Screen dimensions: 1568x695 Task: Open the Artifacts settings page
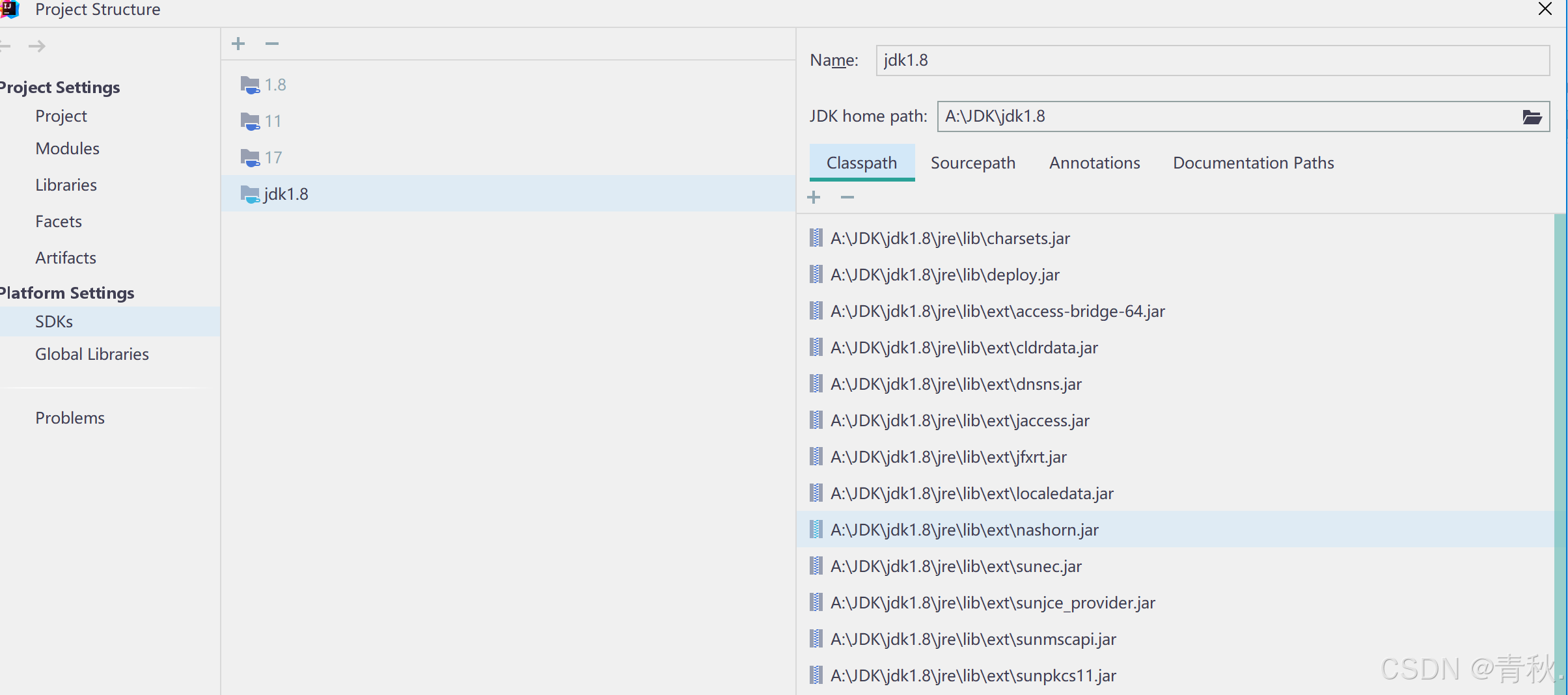tap(65, 257)
